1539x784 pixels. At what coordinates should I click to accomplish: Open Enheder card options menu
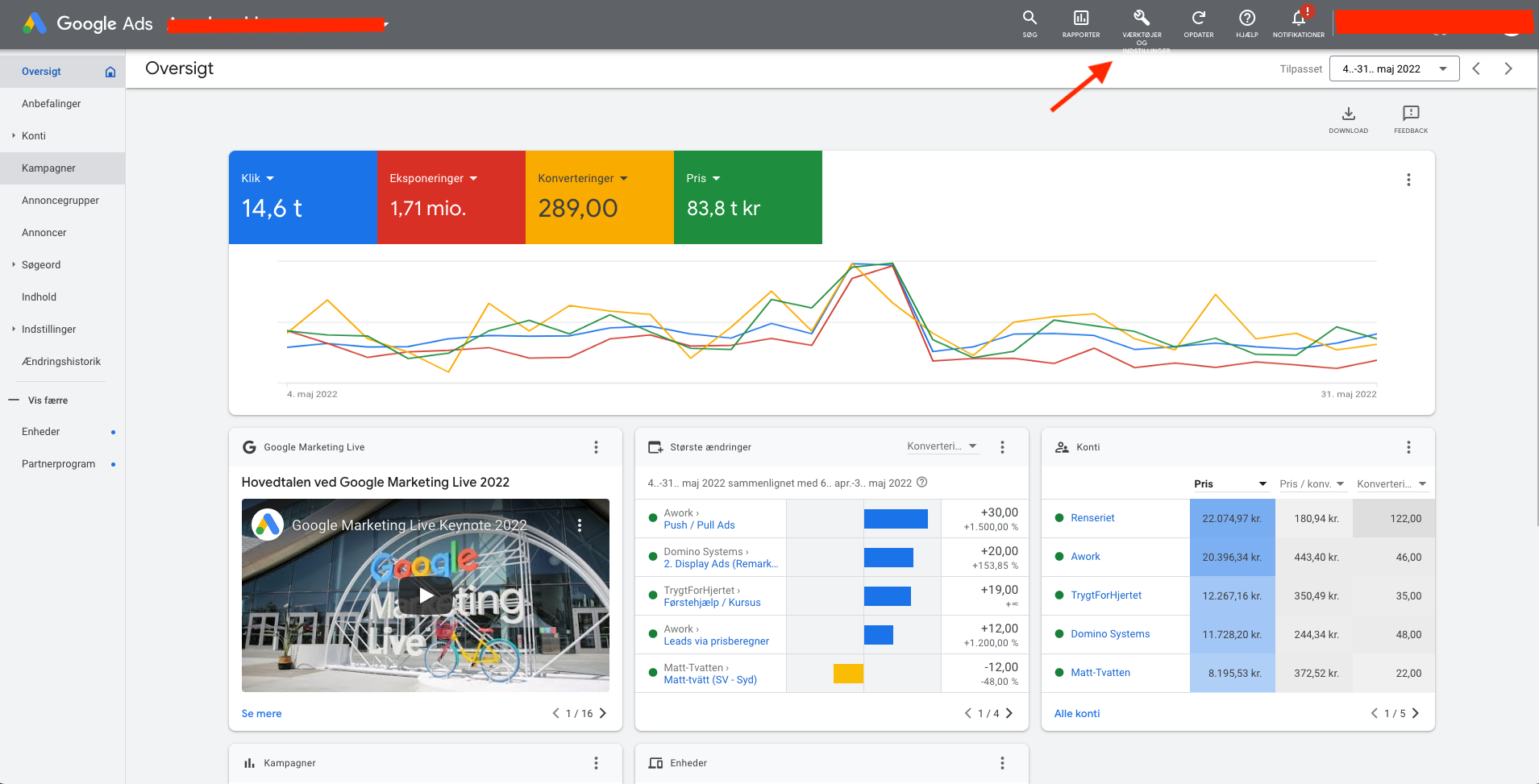coord(1002,763)
